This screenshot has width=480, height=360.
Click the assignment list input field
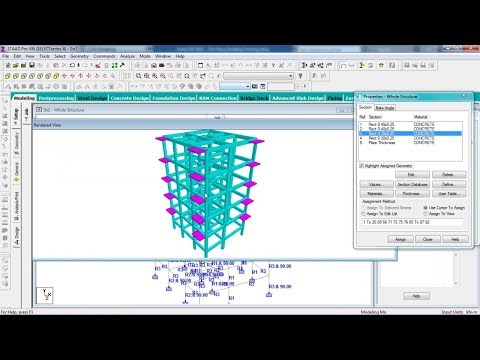click(412, 222)
